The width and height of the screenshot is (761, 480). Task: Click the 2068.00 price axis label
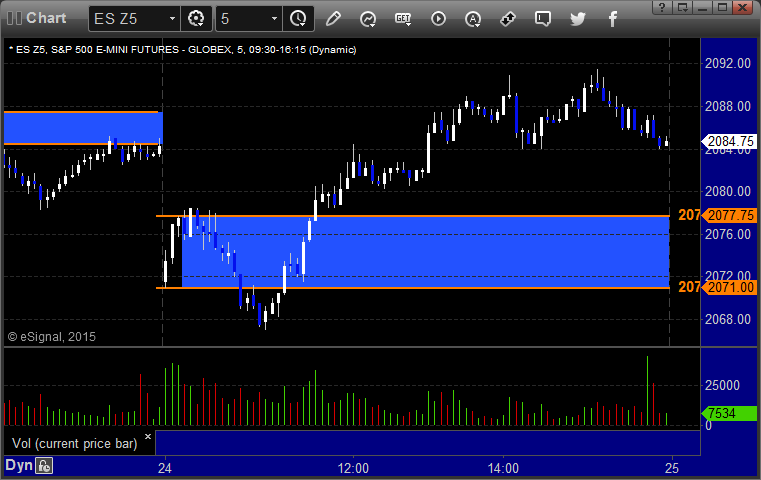[x=728, y=319]
